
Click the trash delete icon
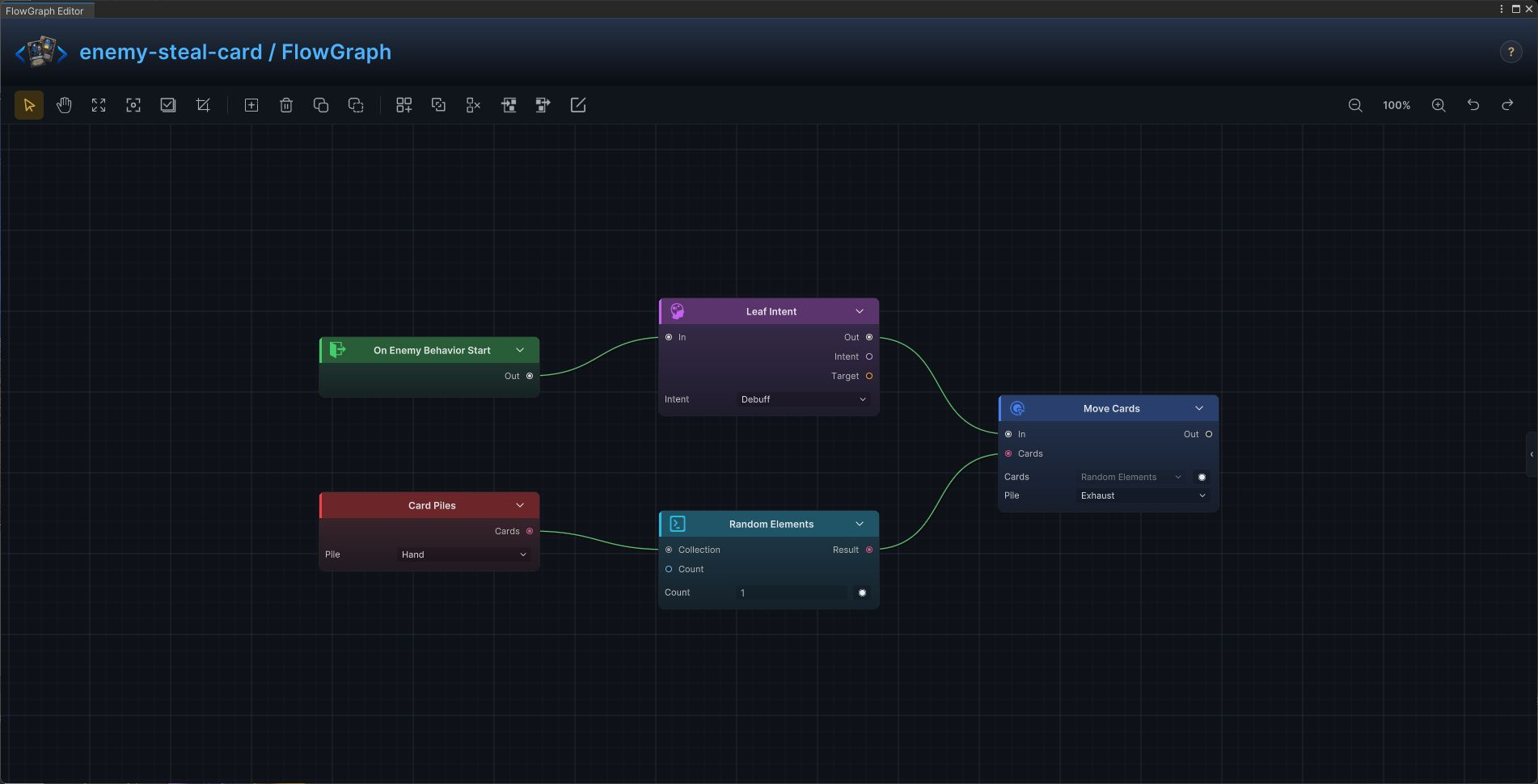tap(286, 105)
